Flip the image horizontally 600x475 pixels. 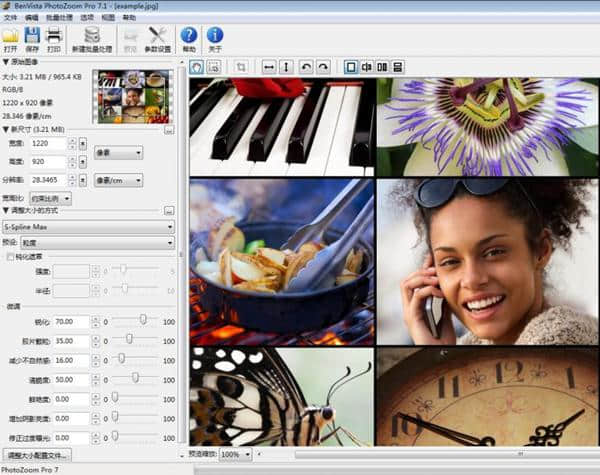coord(269,67)
